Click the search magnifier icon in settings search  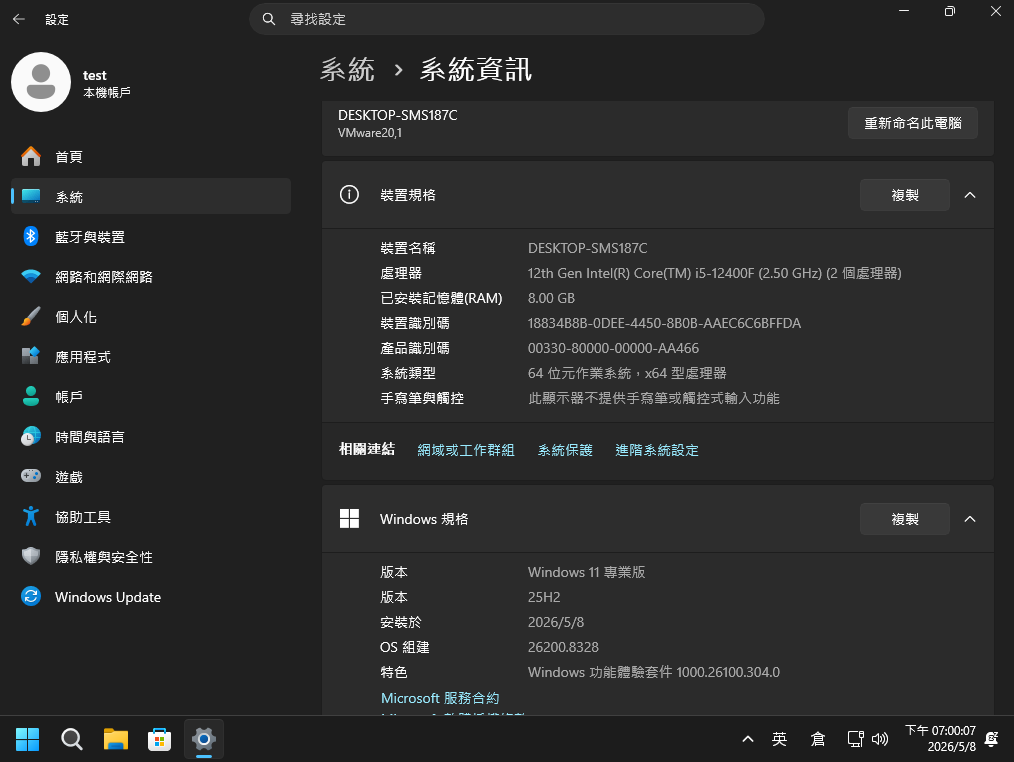coord(268,19)
